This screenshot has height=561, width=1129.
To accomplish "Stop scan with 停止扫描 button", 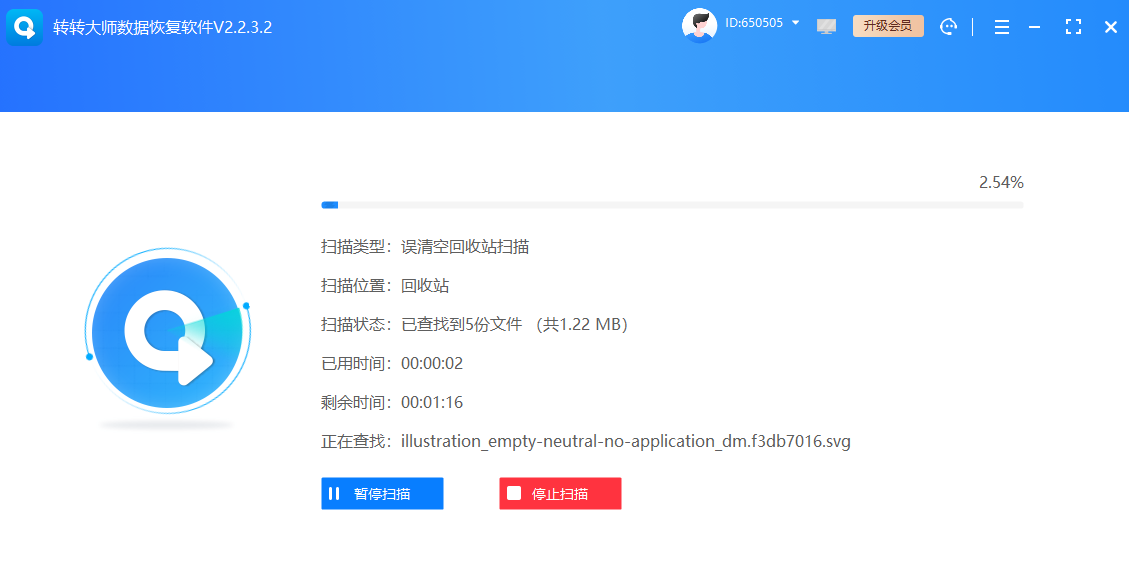I will (x=560, y=493).
